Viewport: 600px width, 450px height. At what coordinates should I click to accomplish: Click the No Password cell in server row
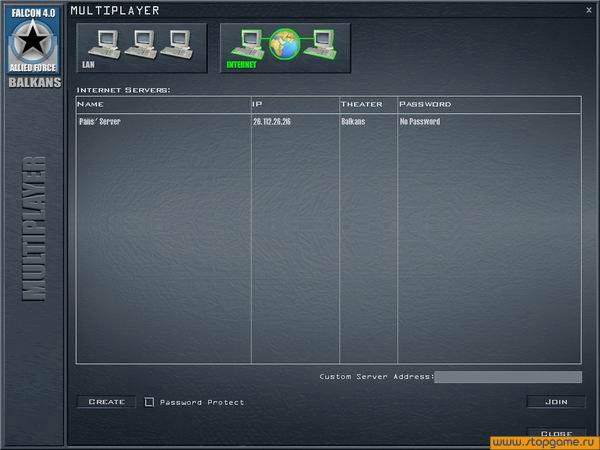(420, 122)
